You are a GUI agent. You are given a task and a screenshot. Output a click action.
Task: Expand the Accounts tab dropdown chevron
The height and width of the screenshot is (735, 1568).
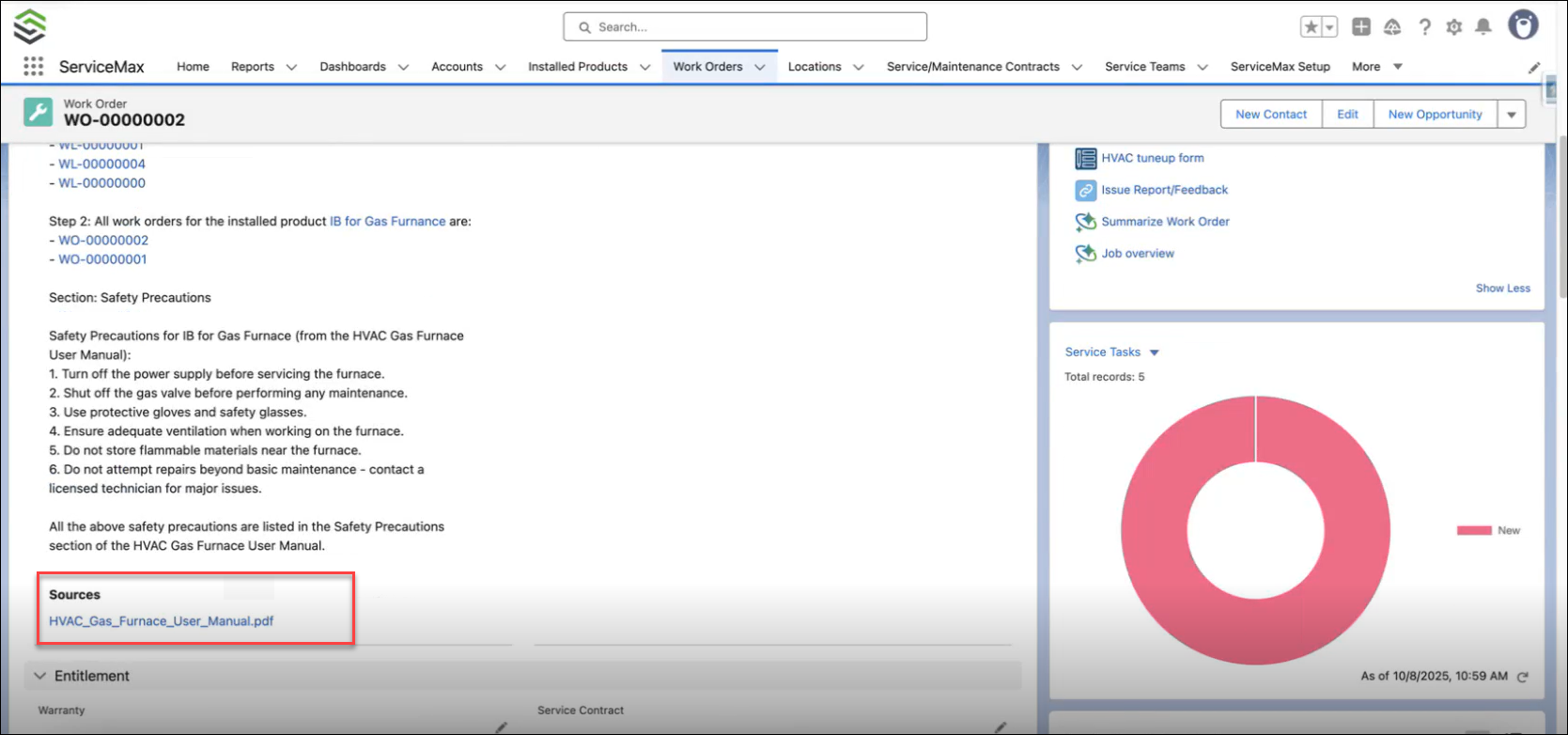coord(500,68)
